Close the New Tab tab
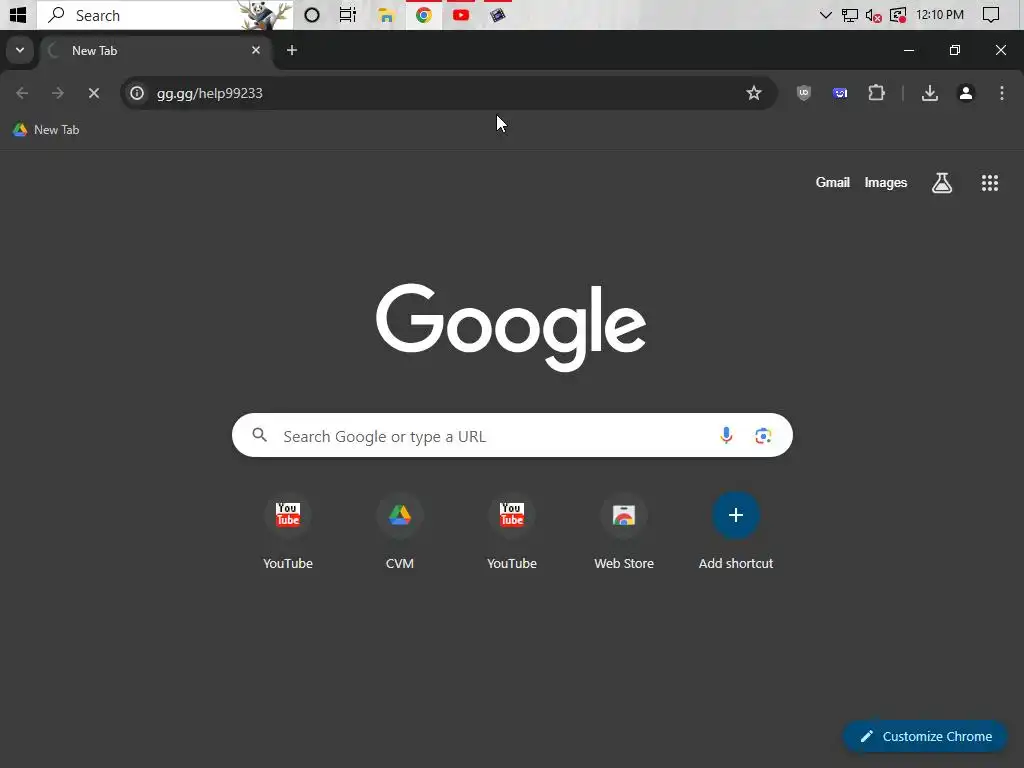Image resolution: width=1024 pixels, height=768 pixels. (x=256, y=50)
